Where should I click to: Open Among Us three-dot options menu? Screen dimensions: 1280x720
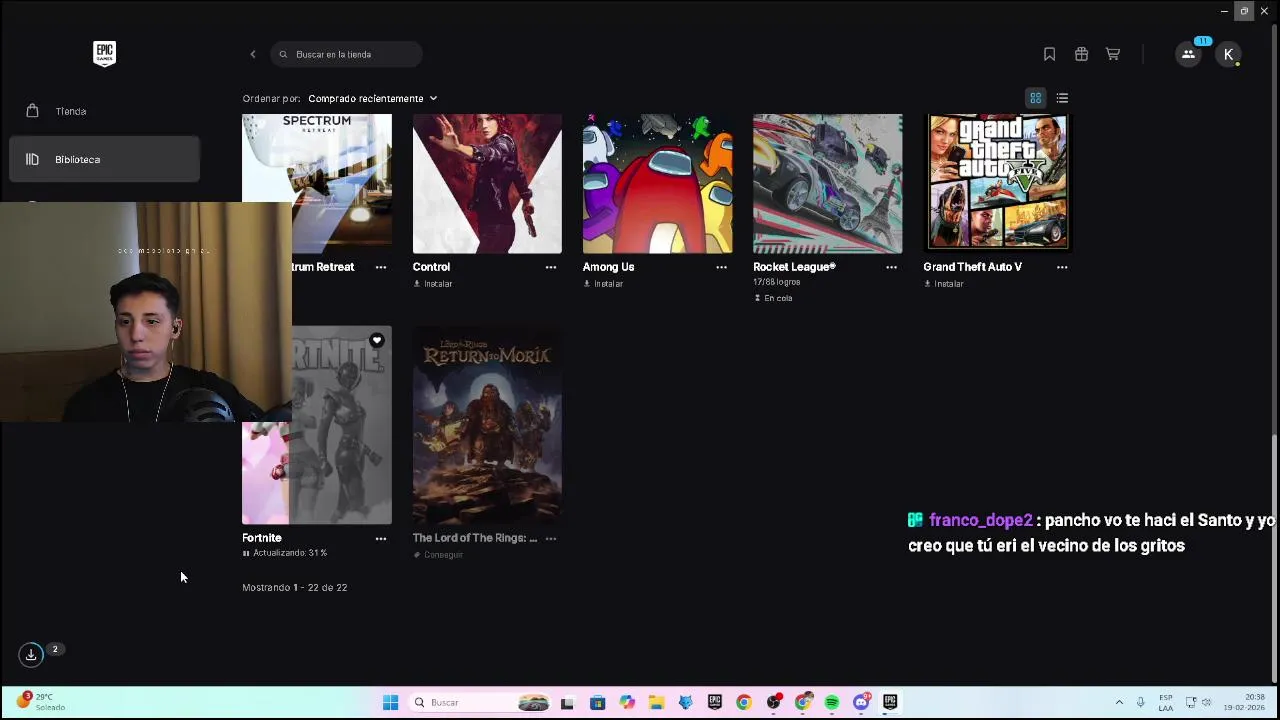(x=721, y=267)
